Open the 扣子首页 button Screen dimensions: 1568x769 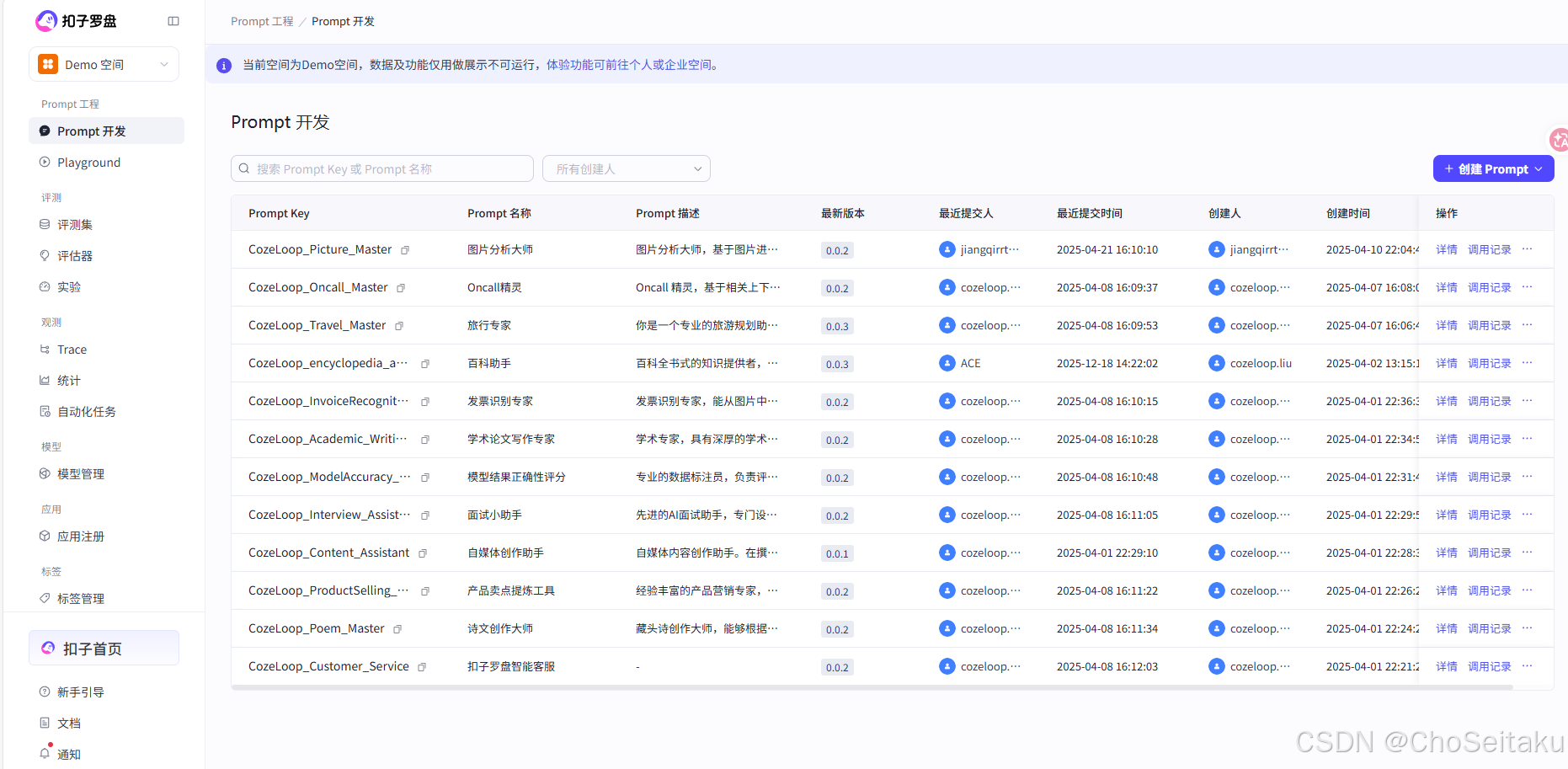[104, 648]
